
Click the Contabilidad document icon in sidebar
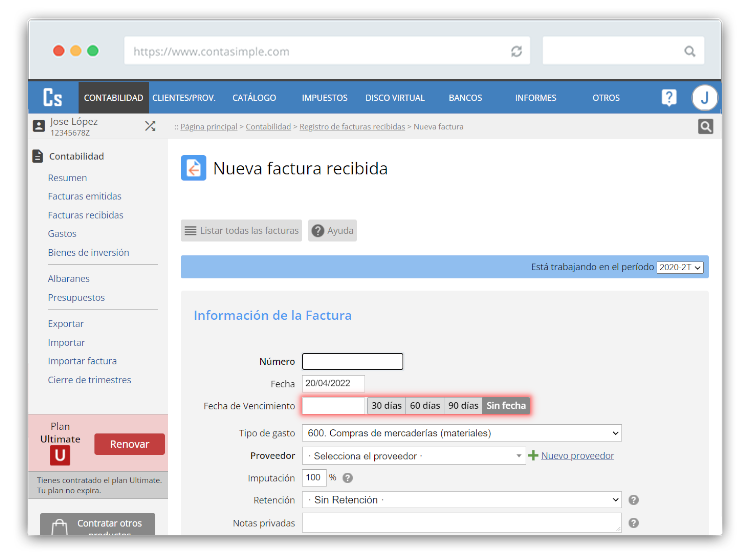coord(37,156)
